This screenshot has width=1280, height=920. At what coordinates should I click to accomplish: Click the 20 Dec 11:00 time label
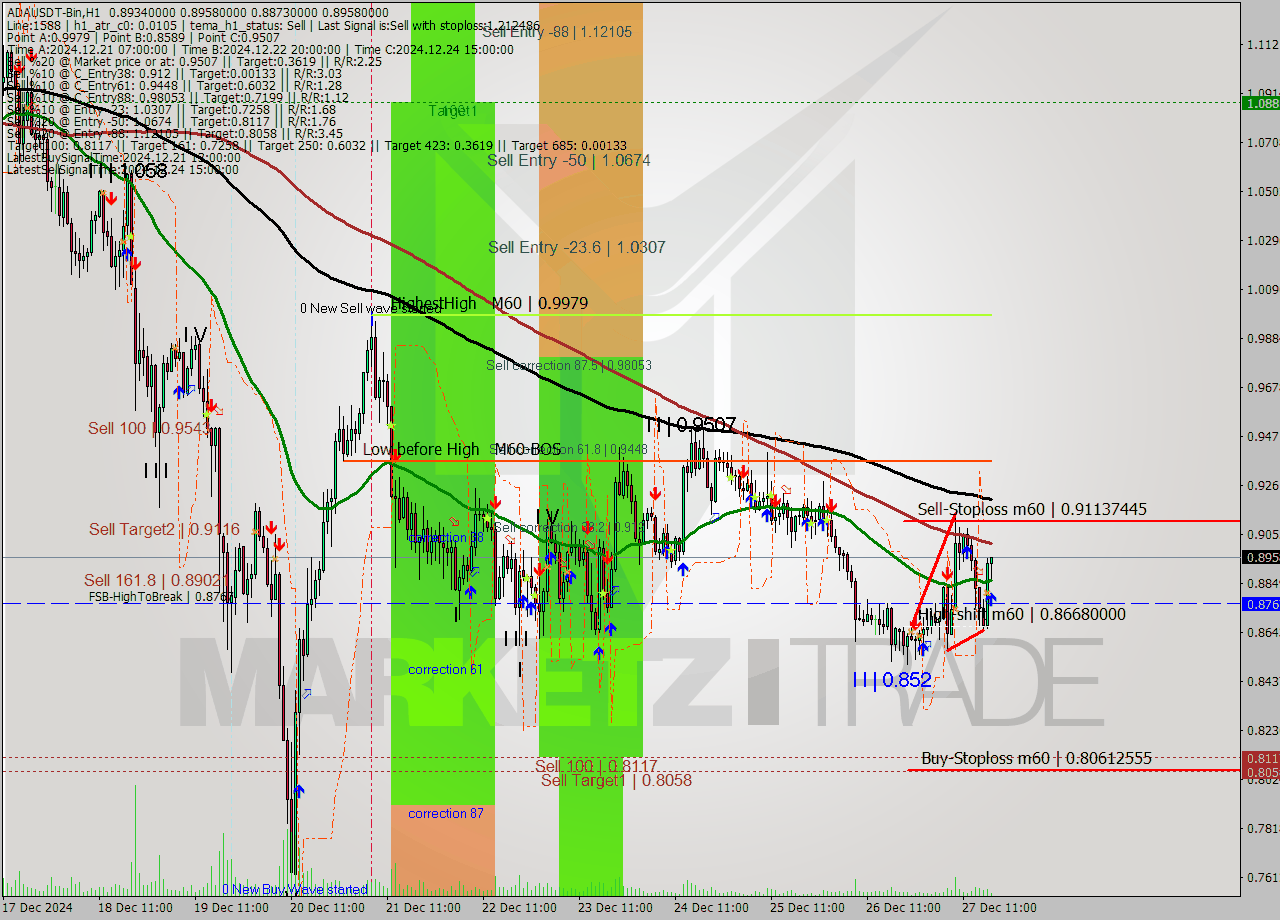(x=327, y=908)
